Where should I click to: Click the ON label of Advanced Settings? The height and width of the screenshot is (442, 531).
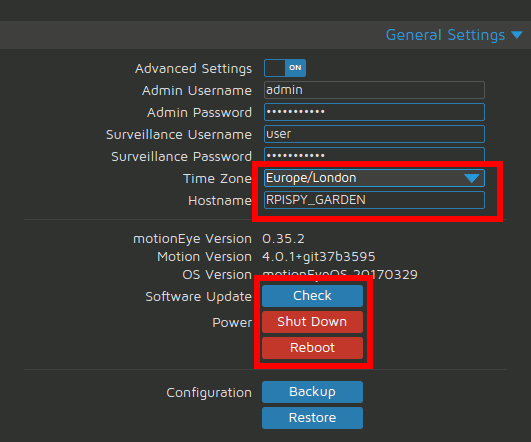[x=295, y=68]
